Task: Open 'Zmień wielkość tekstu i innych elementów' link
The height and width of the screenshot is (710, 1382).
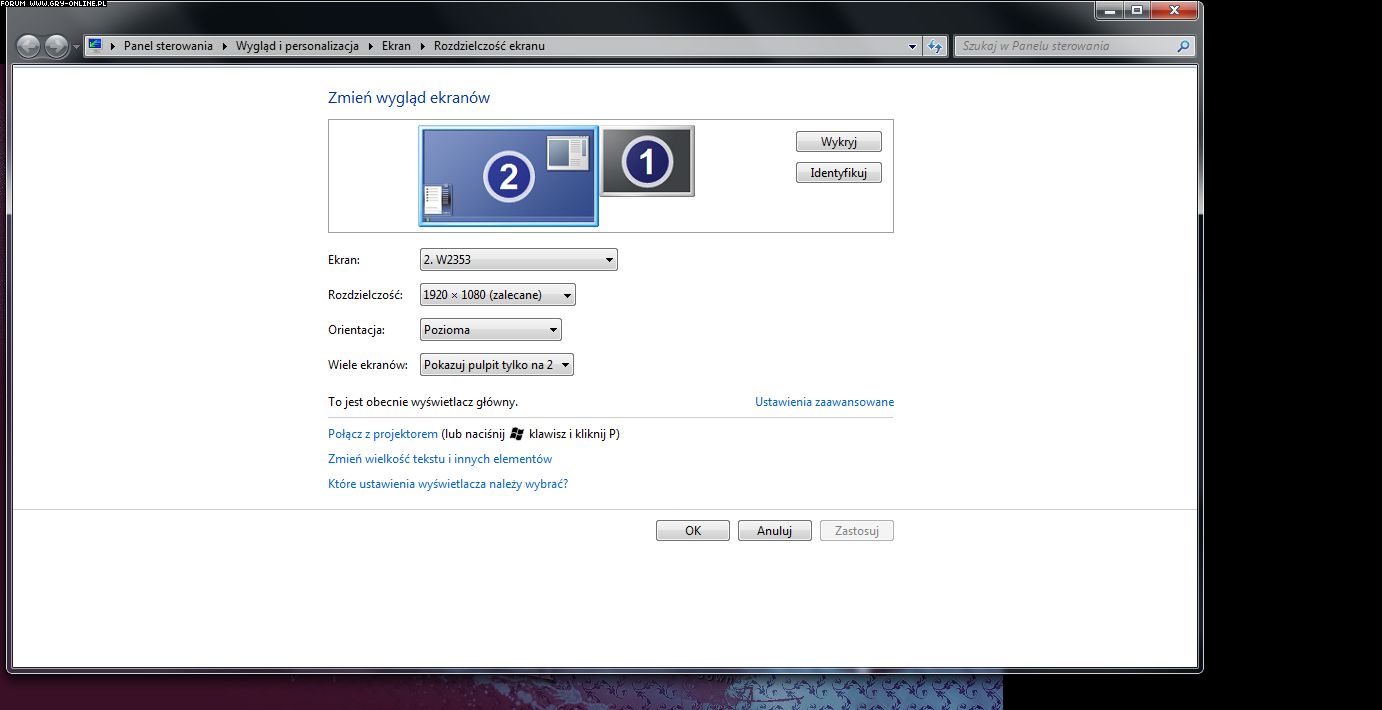Action: [x=440, y=459]
